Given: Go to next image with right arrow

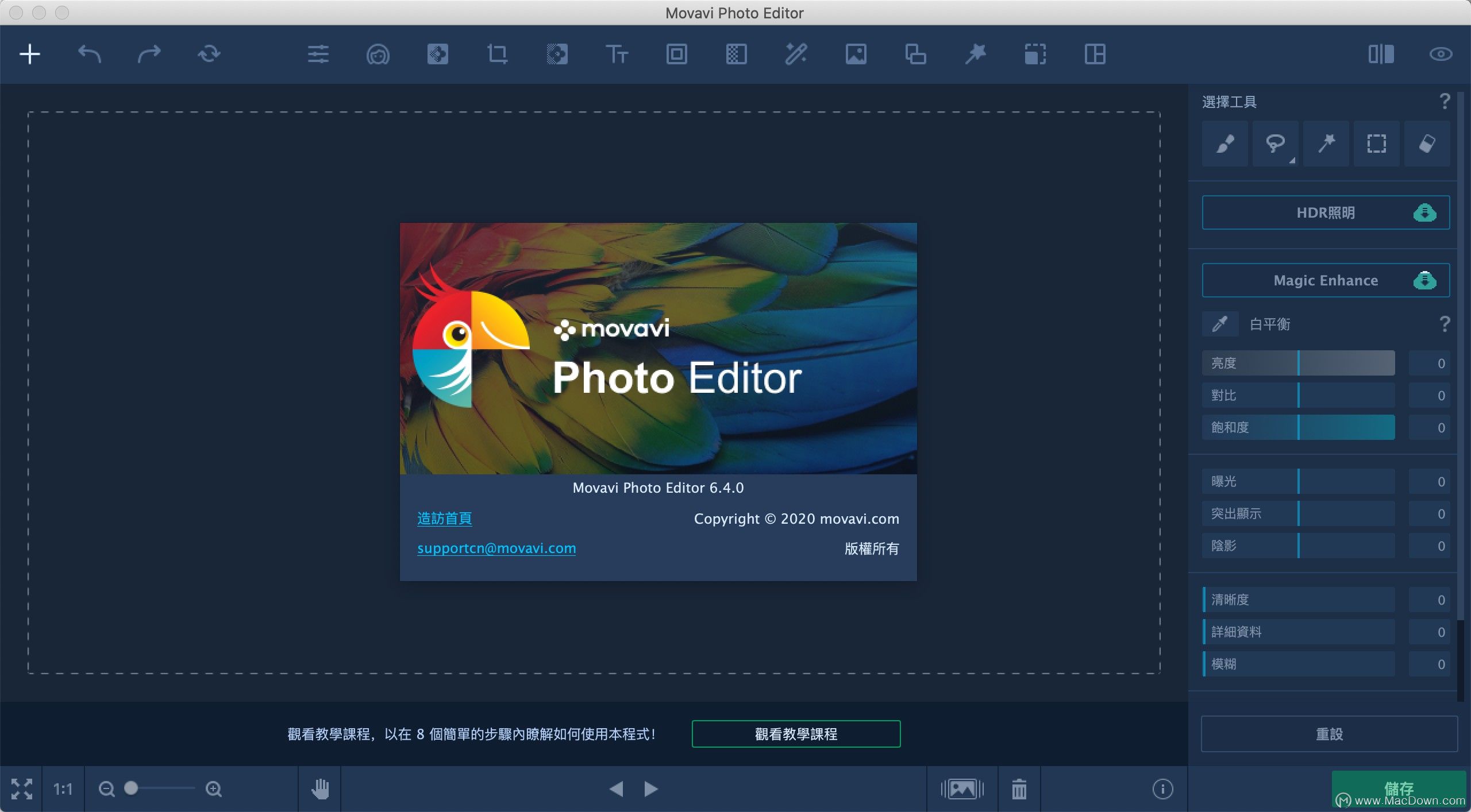Looking at the screenshot, I should (x=650, y=789).
